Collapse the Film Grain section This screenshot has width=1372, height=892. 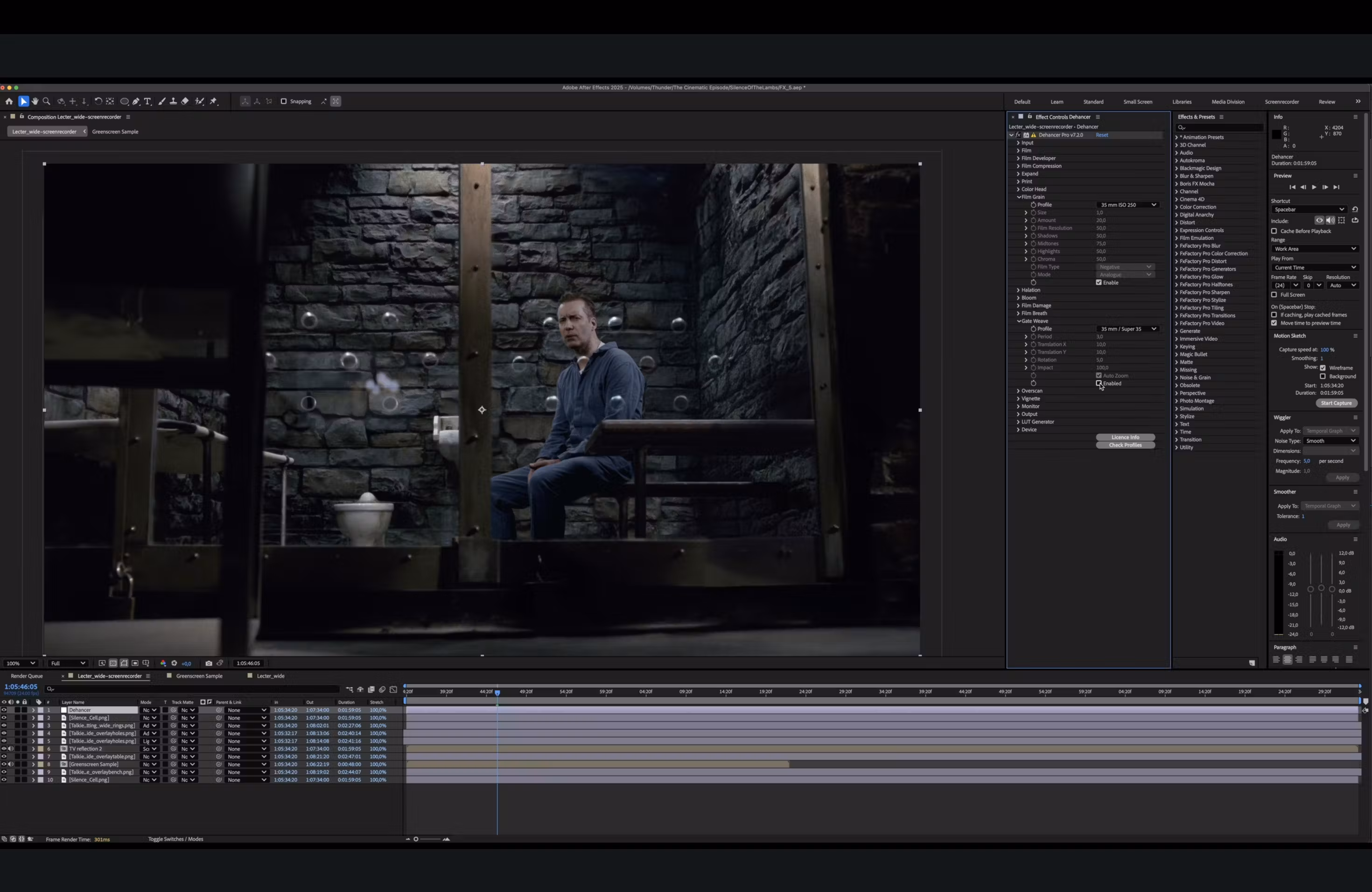click(1019, 197)
